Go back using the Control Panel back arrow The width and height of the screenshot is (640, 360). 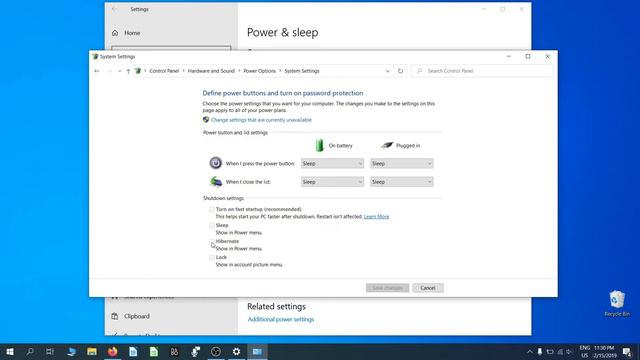pyautogui.click(x=97, y=71)
